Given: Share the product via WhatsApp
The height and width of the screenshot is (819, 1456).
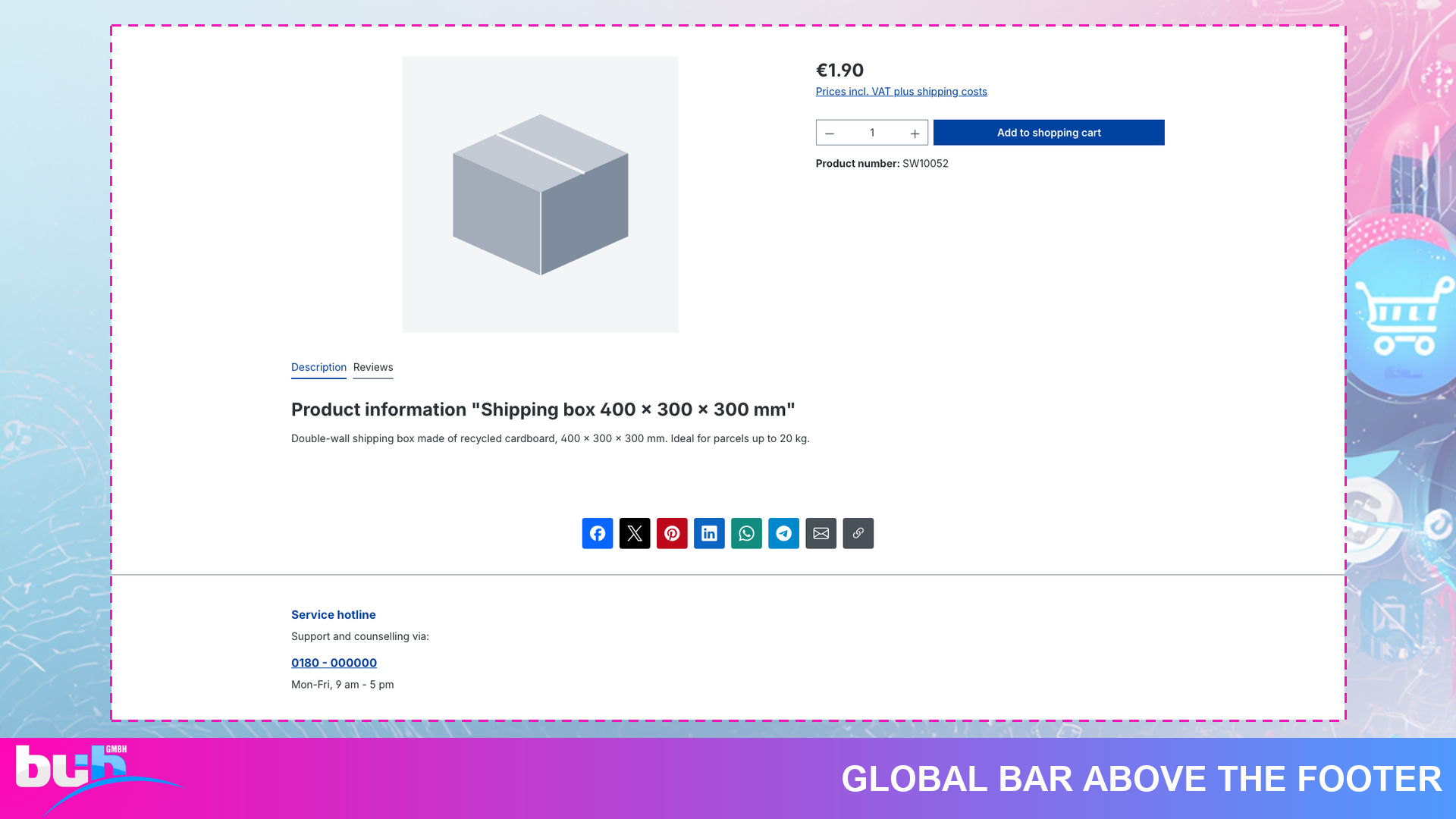Looking at the screenshot, I should click(x=746, y=533).
